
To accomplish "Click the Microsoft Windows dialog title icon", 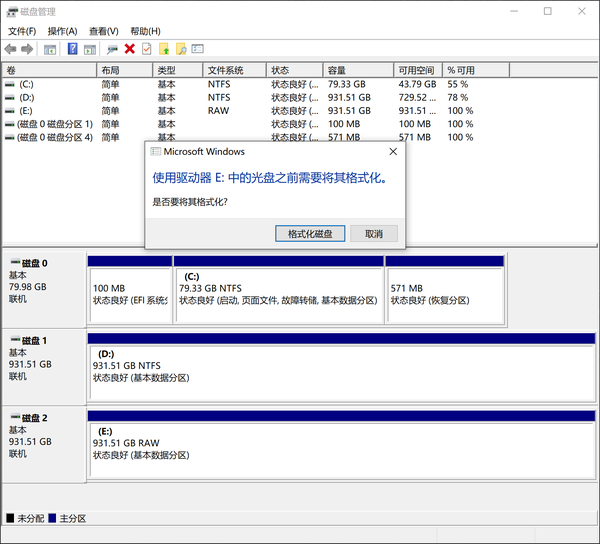I will coord(155,151).
